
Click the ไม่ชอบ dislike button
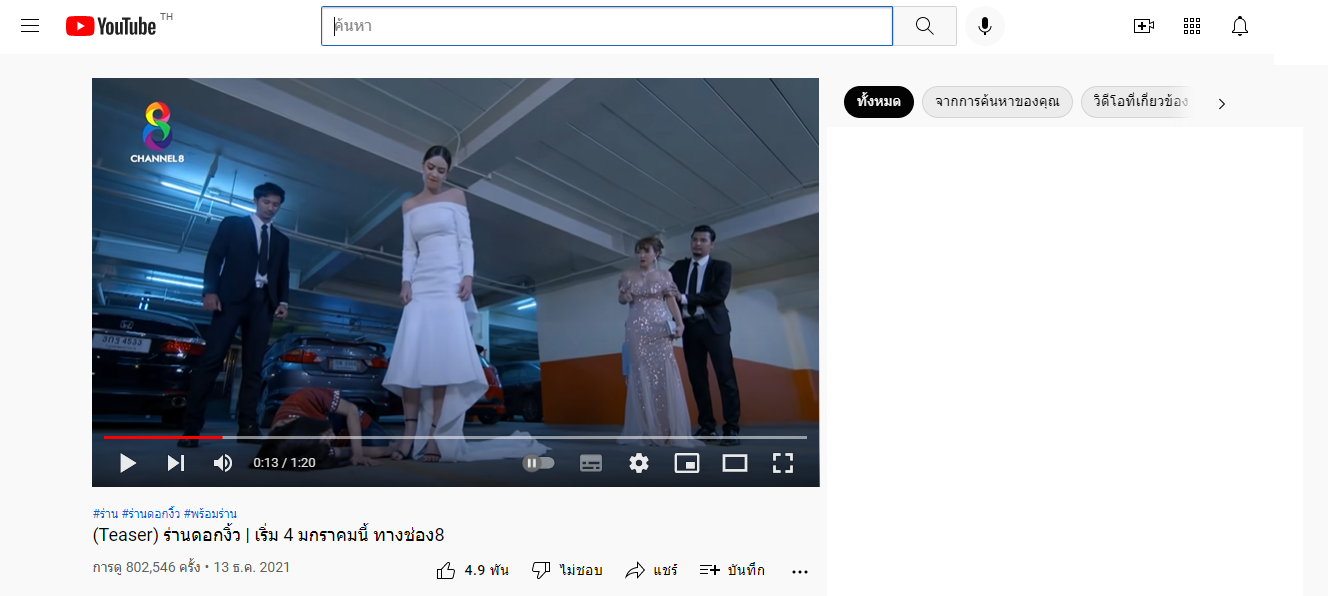pyautogui.click(x=566, y=570)
